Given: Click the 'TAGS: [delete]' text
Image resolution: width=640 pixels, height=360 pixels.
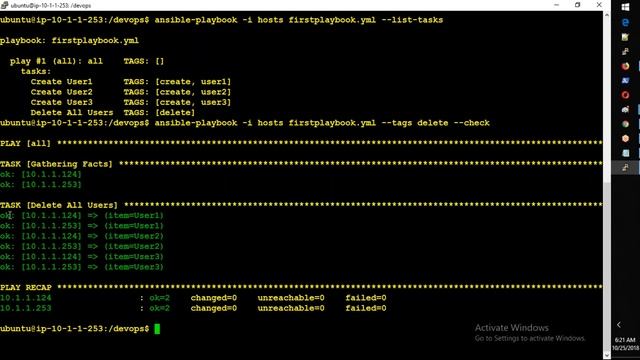Looking at the screenshot, I should 159,113.
